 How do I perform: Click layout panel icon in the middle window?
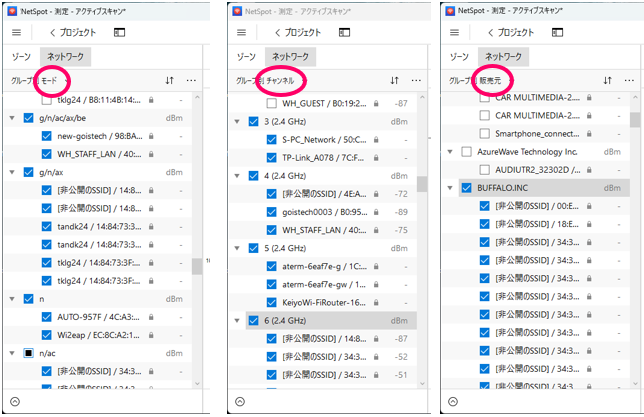(x=337, y=33)
